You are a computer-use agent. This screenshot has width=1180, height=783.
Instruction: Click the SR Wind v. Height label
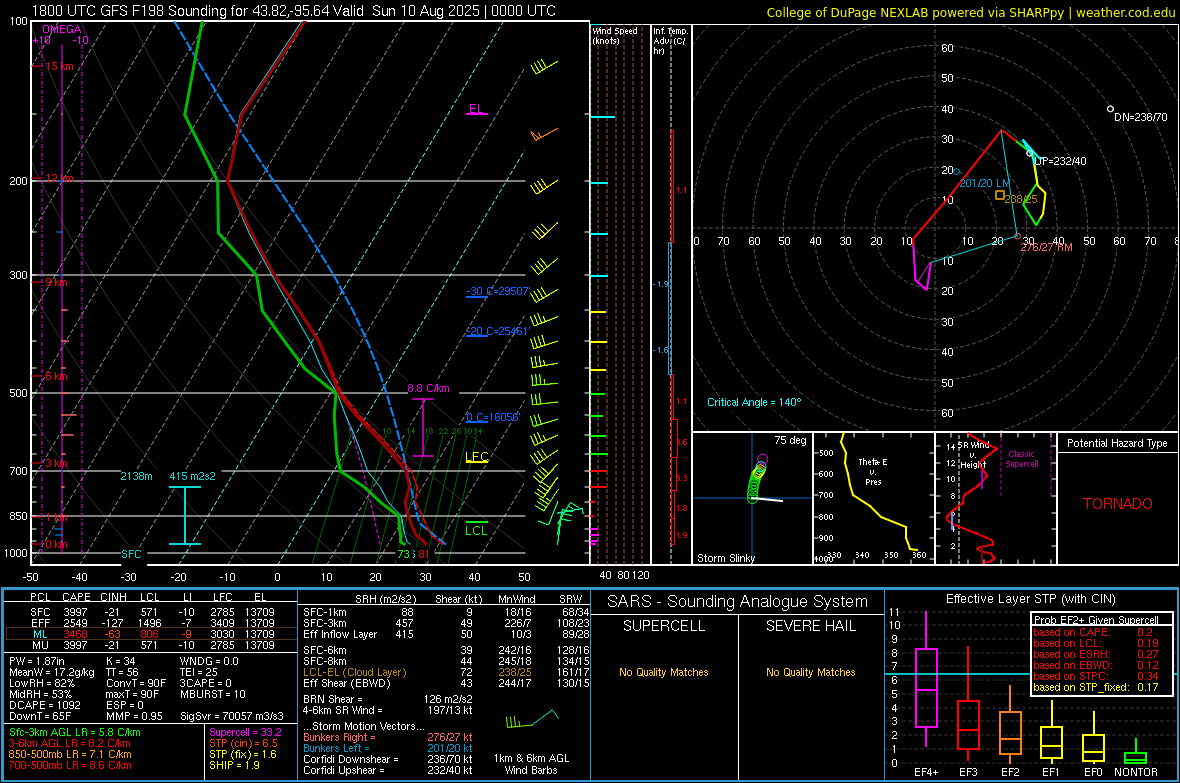[972, 455]
